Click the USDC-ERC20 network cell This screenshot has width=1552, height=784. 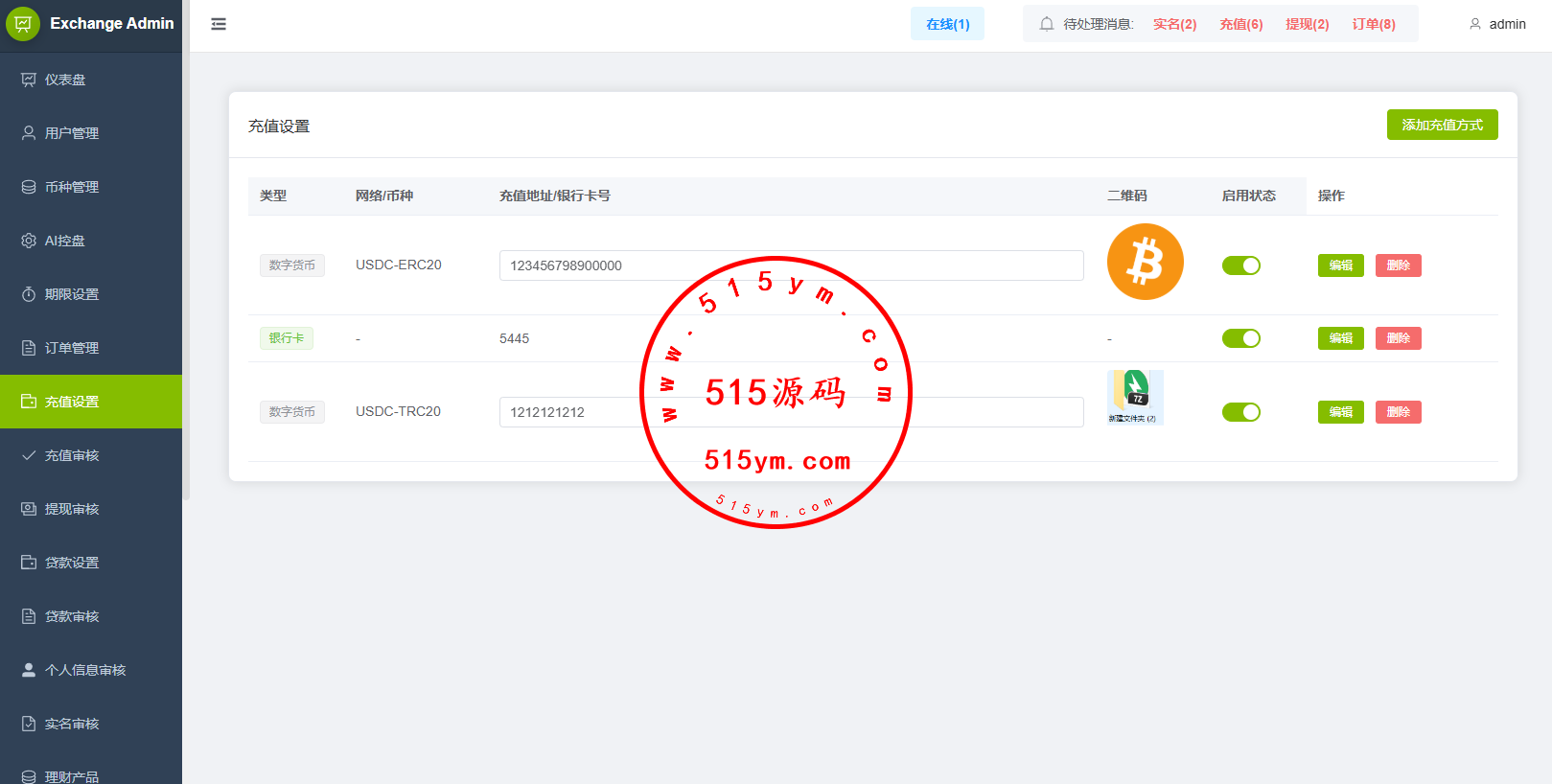tap(399, 265)
